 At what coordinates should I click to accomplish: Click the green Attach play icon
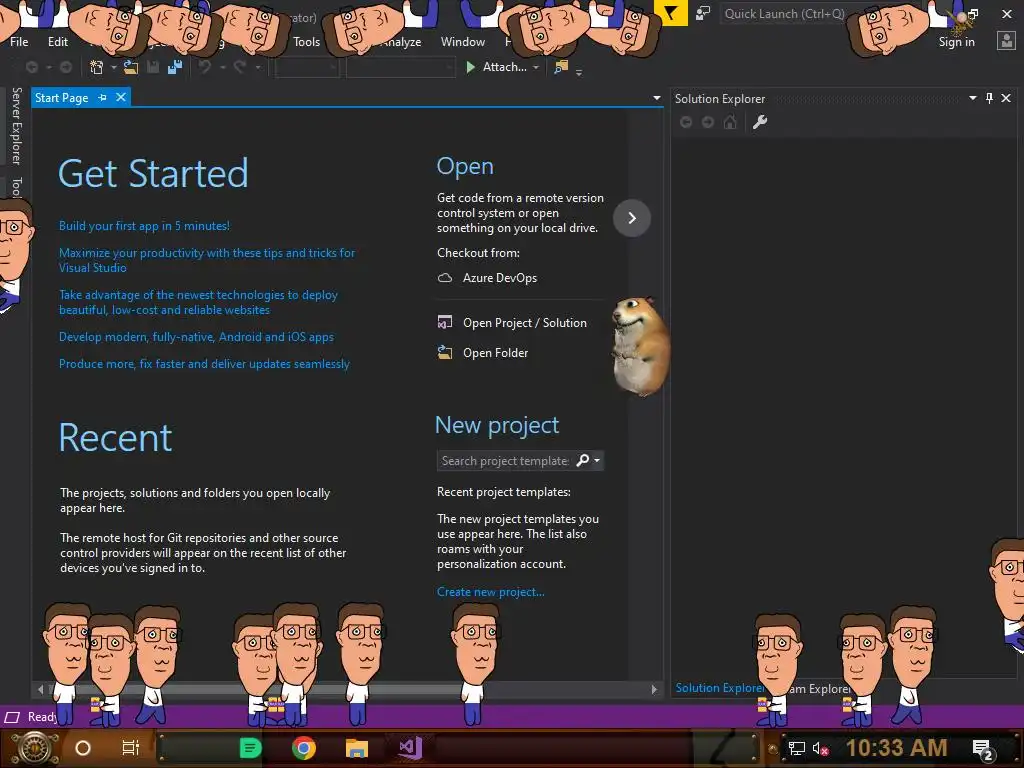[x=470, y=67]
